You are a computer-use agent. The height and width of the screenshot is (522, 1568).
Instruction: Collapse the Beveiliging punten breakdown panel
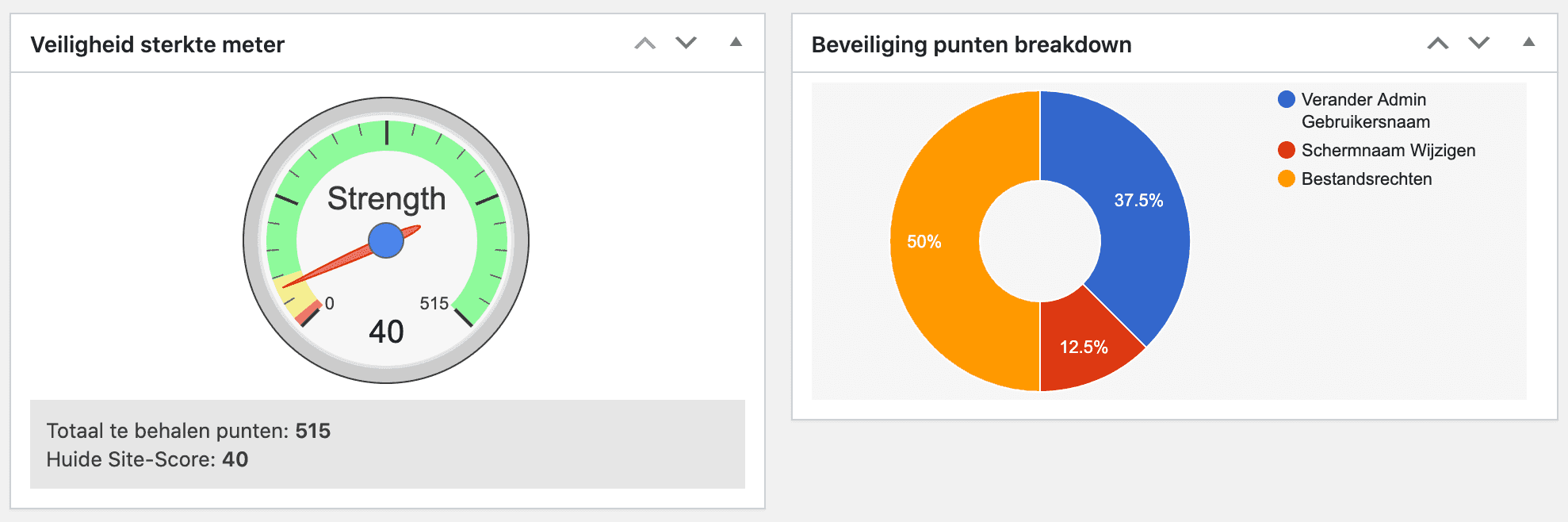point(1528,43)
